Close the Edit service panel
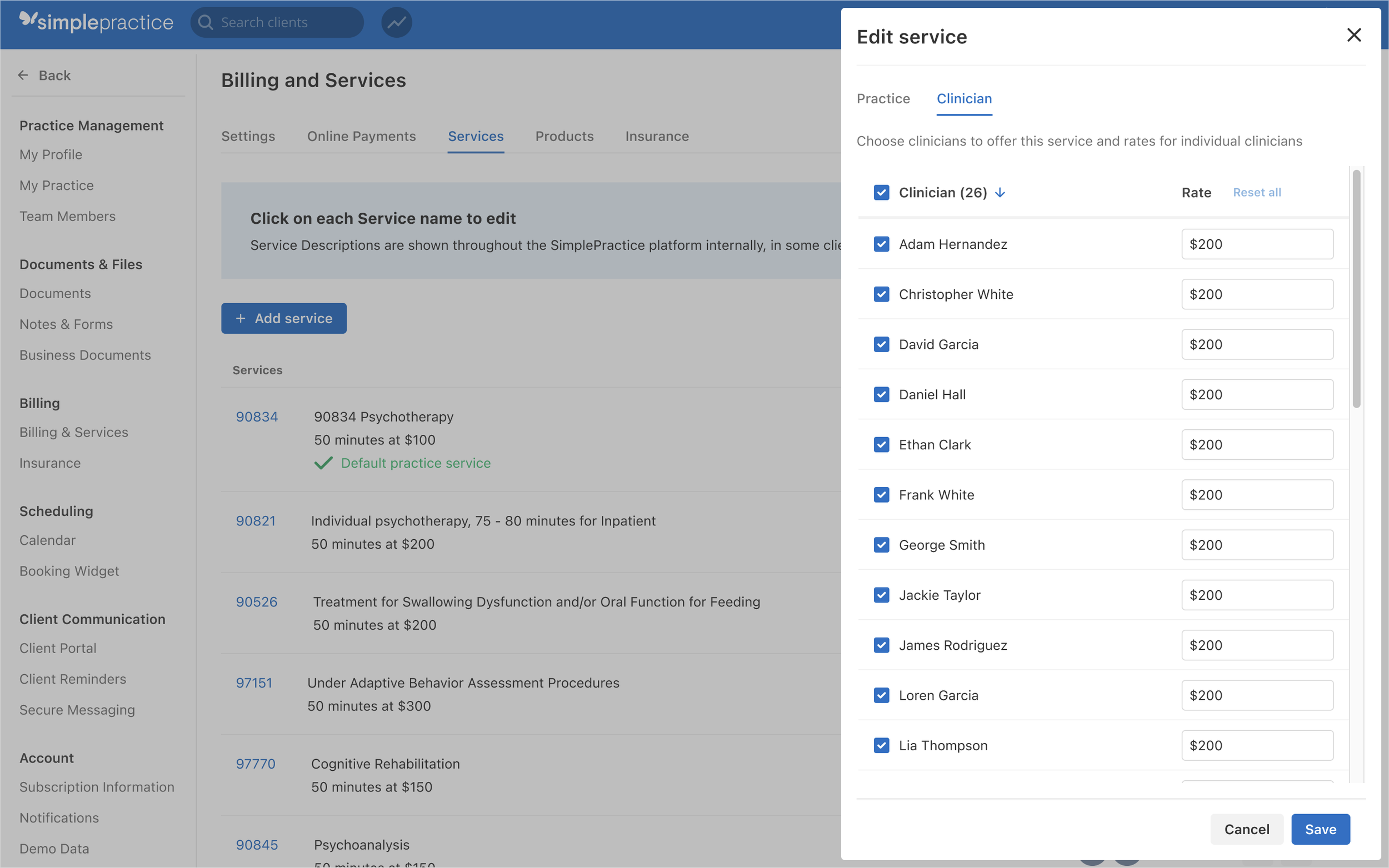 pyautogui.click(x=1353, y=35)
